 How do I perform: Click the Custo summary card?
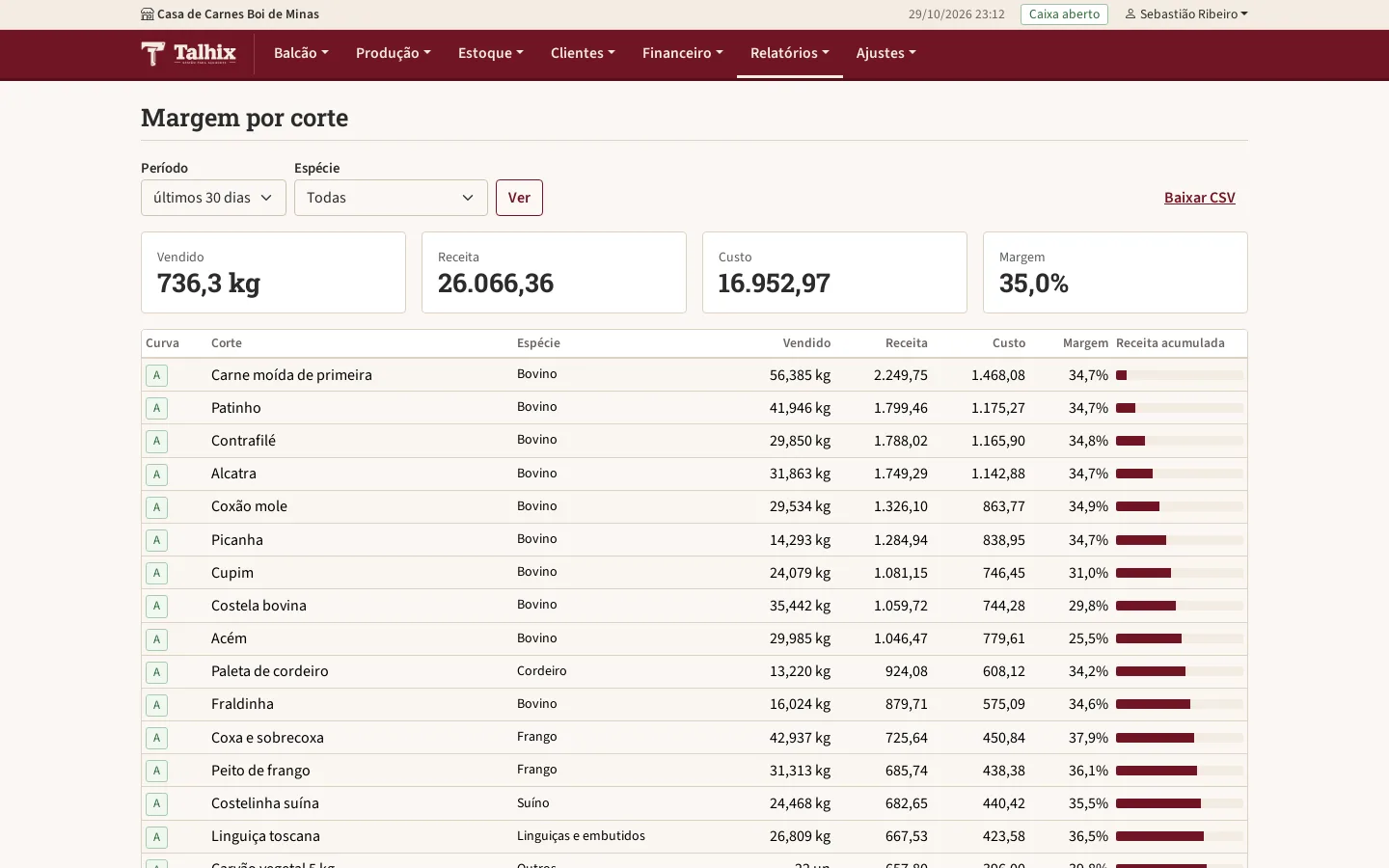click(834, 272)
